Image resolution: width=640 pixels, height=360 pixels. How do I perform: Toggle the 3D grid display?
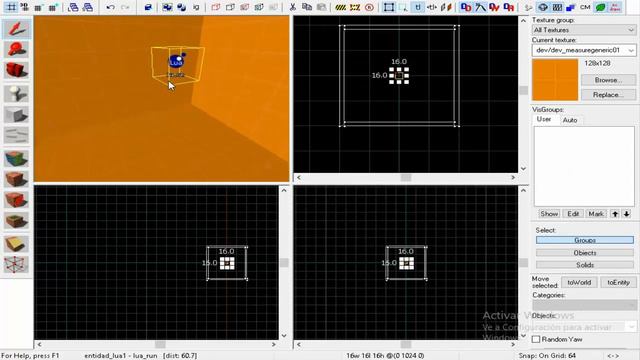24,7
